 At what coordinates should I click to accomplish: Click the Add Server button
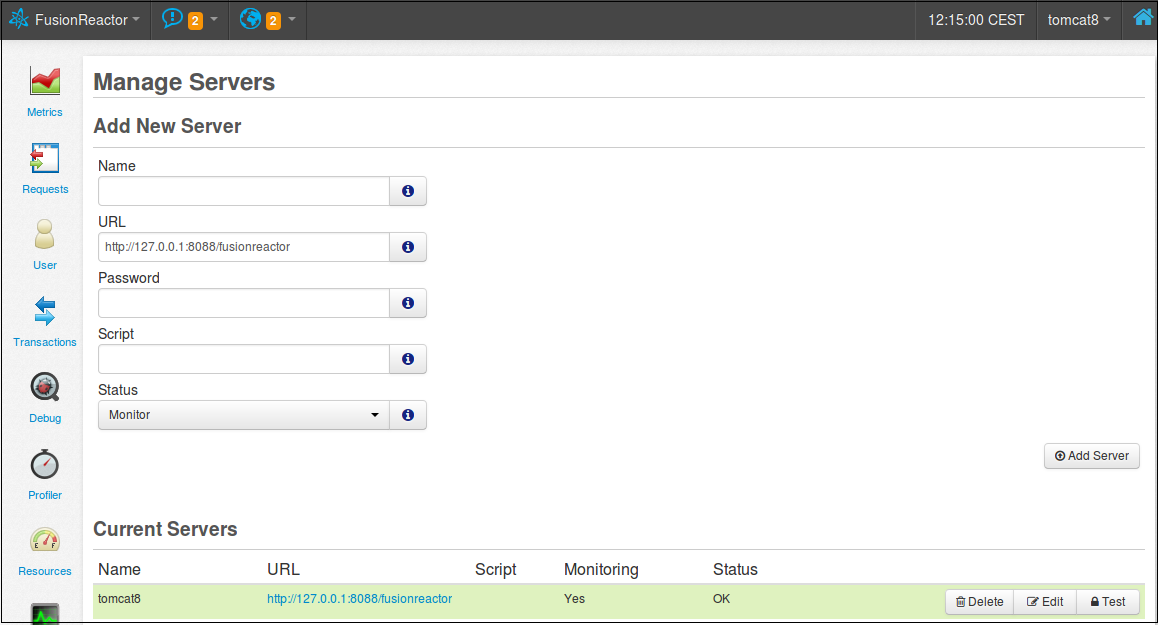(1092, 456)
